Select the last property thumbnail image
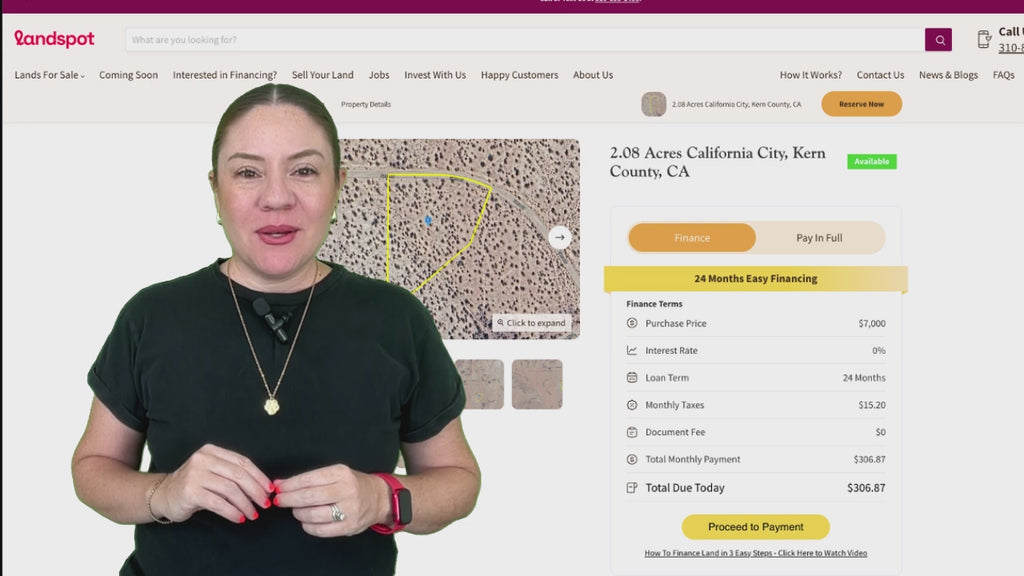1024x576 pixels. pos(537,384)
